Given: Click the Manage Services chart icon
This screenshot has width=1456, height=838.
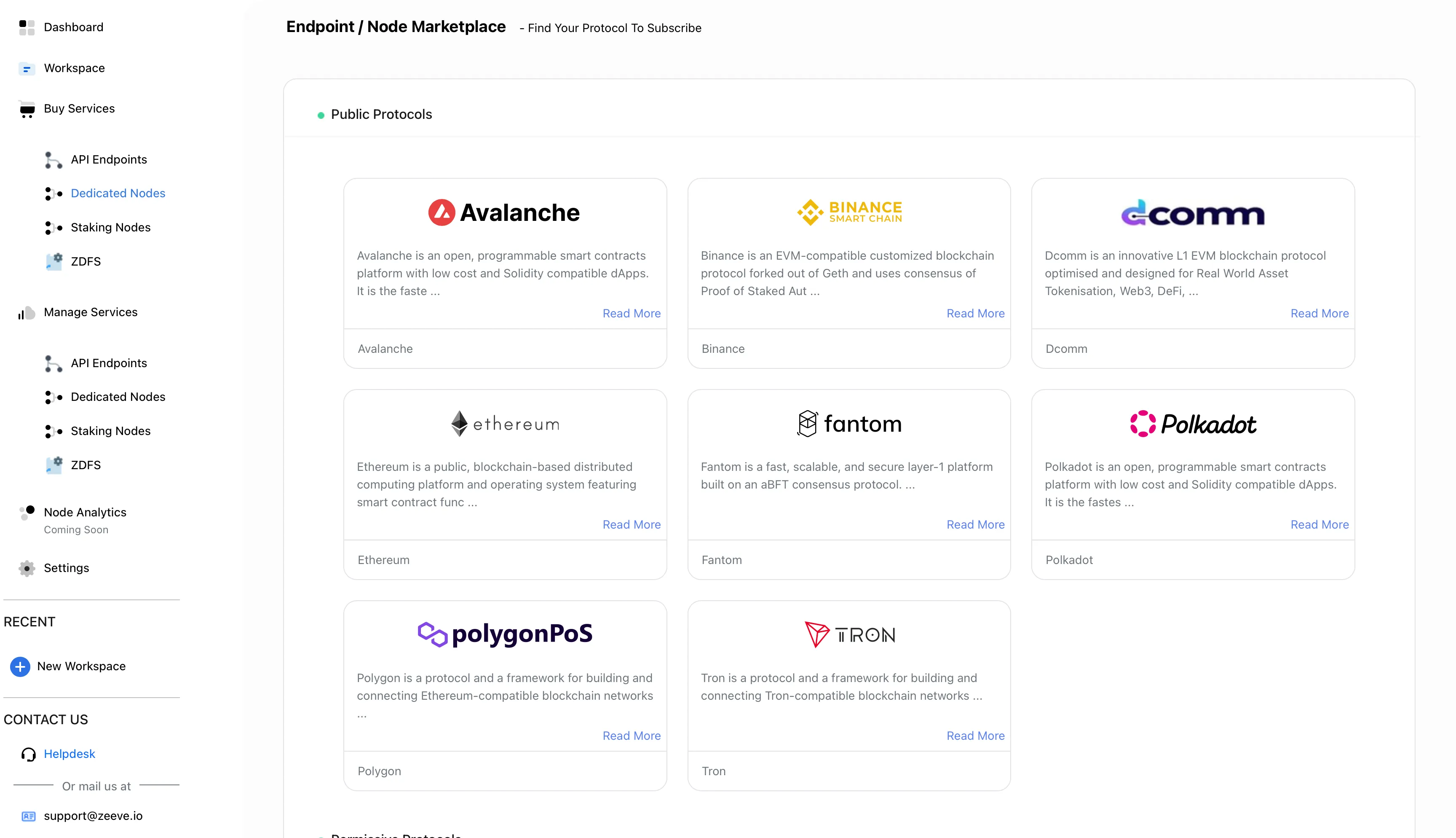Looking at the screenshot, I should 27,312.
